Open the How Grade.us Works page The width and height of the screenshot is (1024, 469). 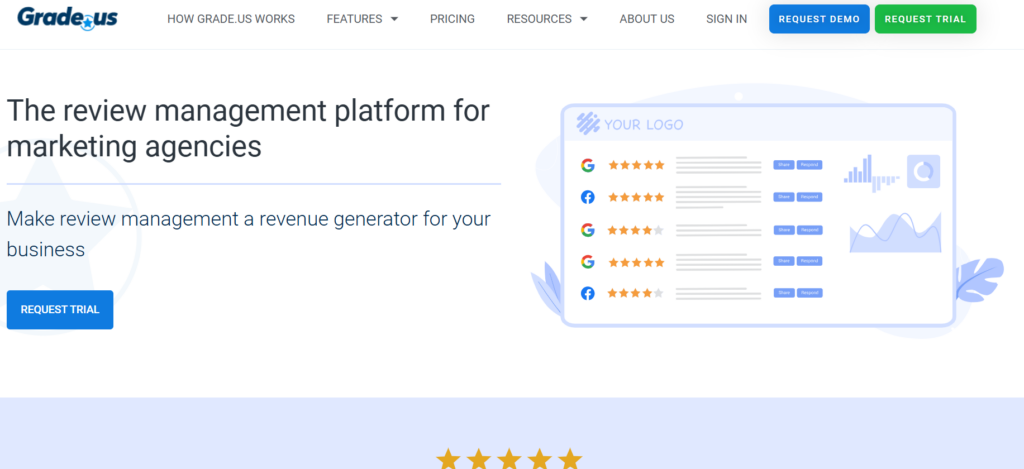[231, 19]
